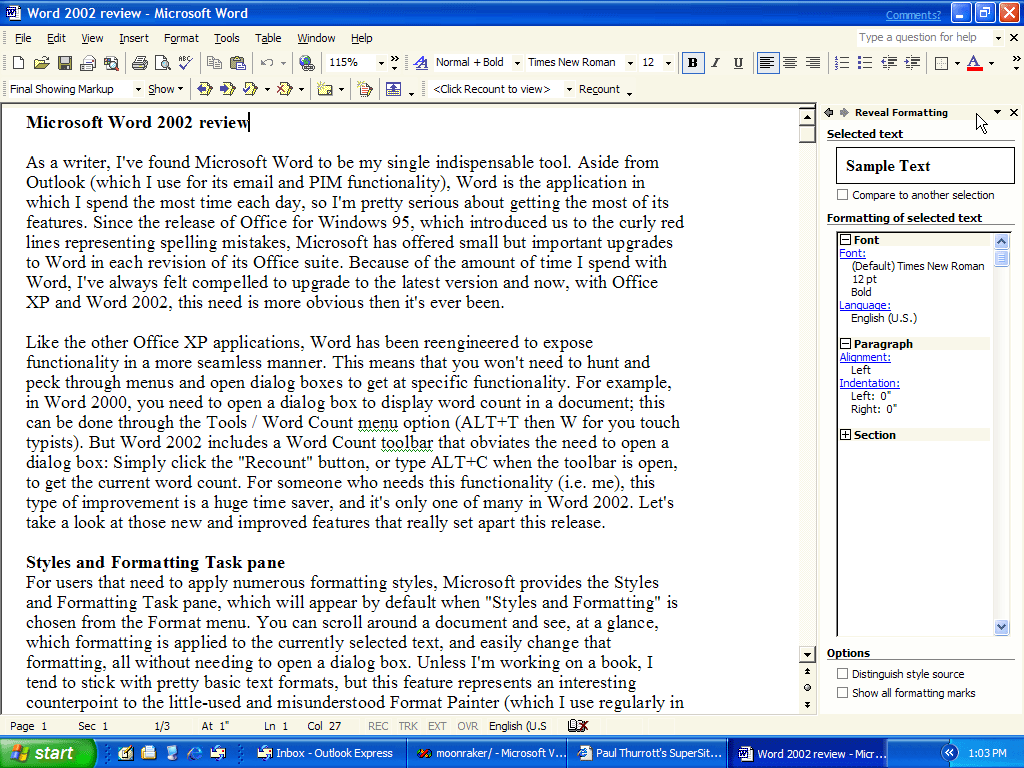The image size is (1024, 768).
Task: Toggle Show all formatting marks
Action: click(843, 693)
